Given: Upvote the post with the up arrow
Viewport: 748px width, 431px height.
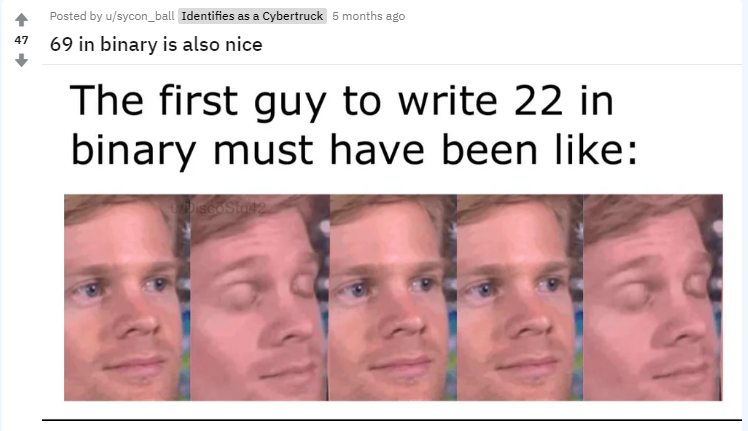Looking at the screenshot, I should point(21,20).
